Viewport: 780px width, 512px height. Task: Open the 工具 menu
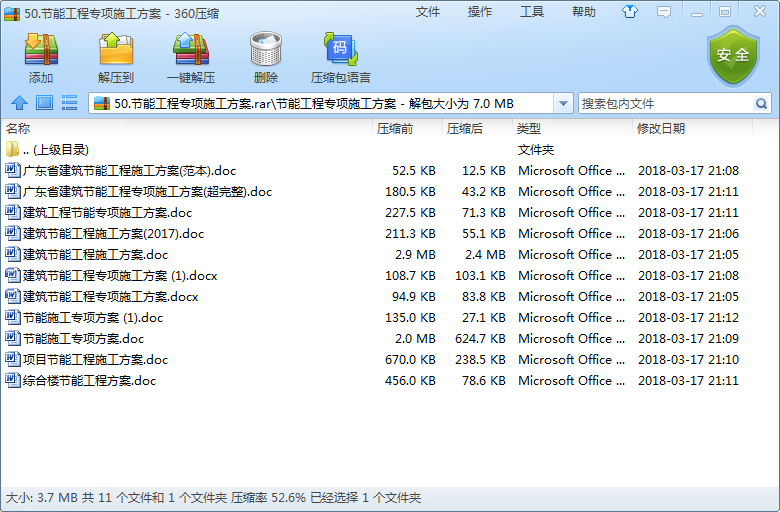point(532,12)
